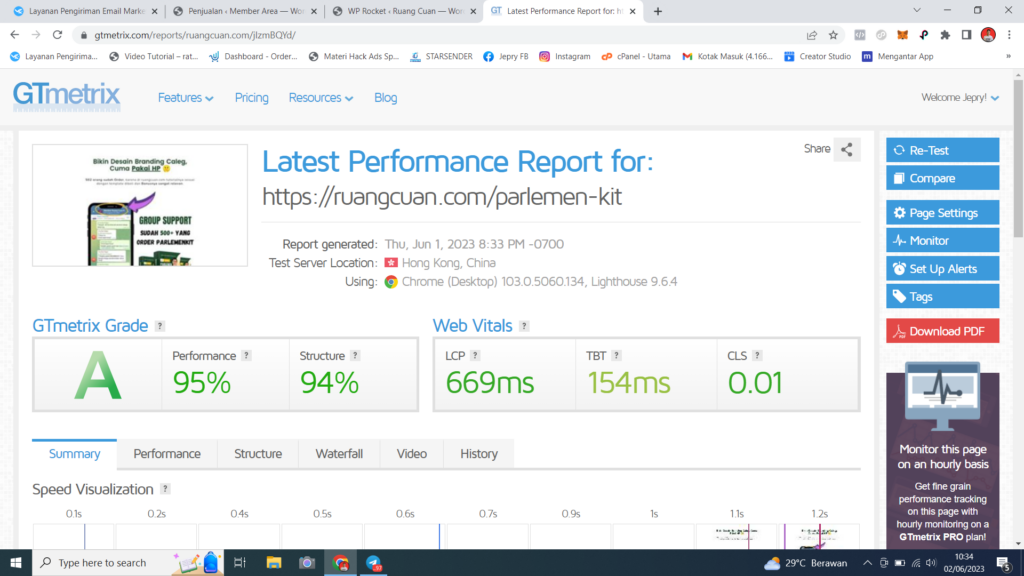Image resolution: width=1024 pixels, height=576 pixels.
Task: Expand the Resources dropdown menu
Action: (320, 98)
